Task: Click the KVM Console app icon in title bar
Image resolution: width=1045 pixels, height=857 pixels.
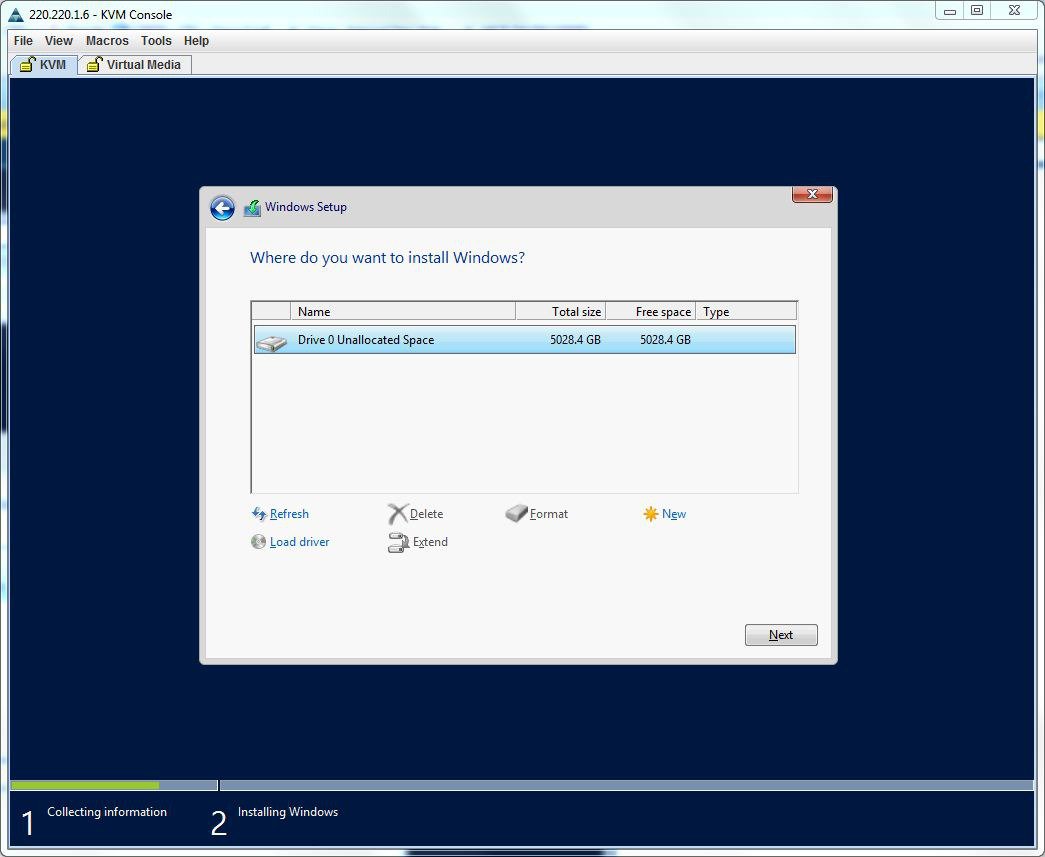Action: (x=15, y=15)
